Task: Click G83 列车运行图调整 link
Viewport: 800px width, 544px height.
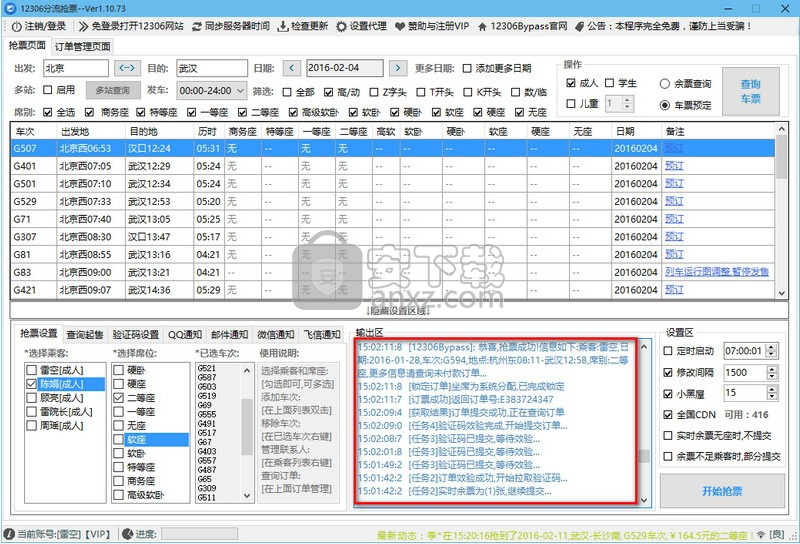Action: coord(716,272)
